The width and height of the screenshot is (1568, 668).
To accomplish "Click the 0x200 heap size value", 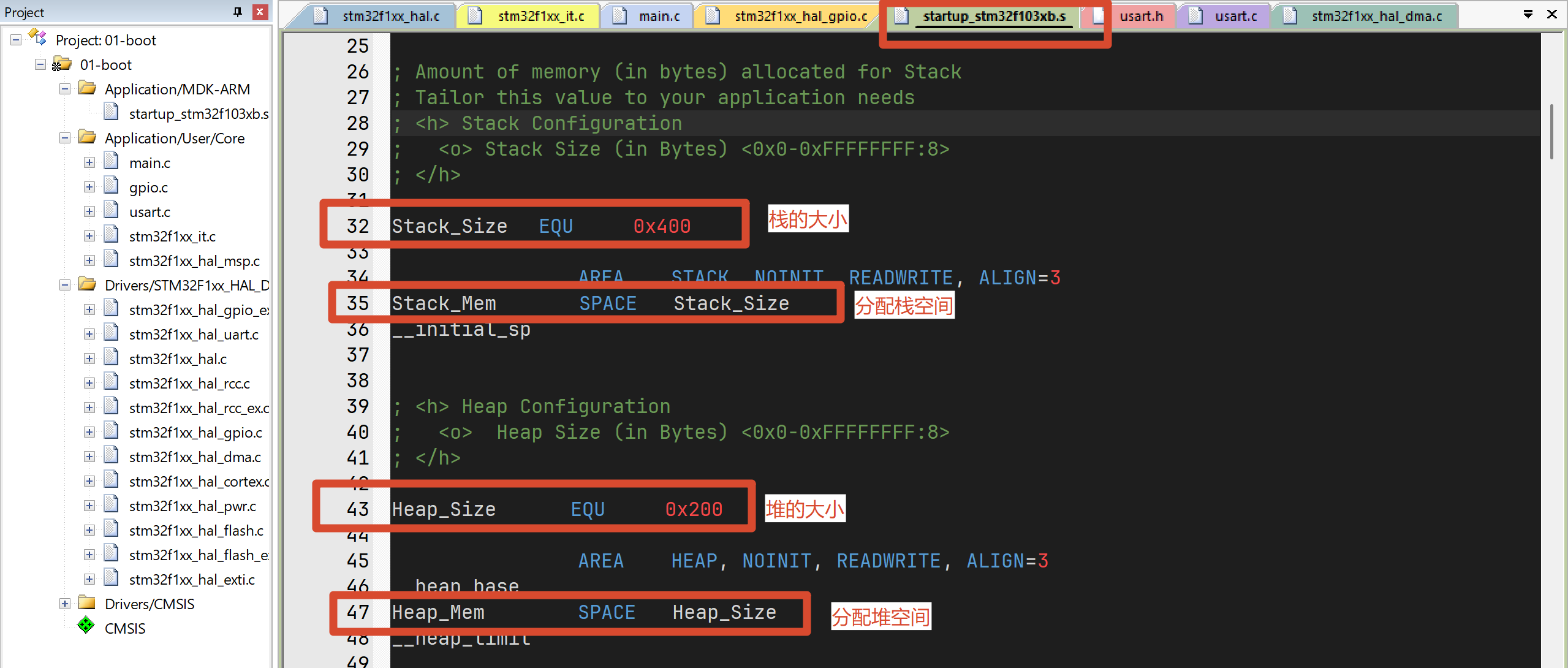I will point(694,509).
